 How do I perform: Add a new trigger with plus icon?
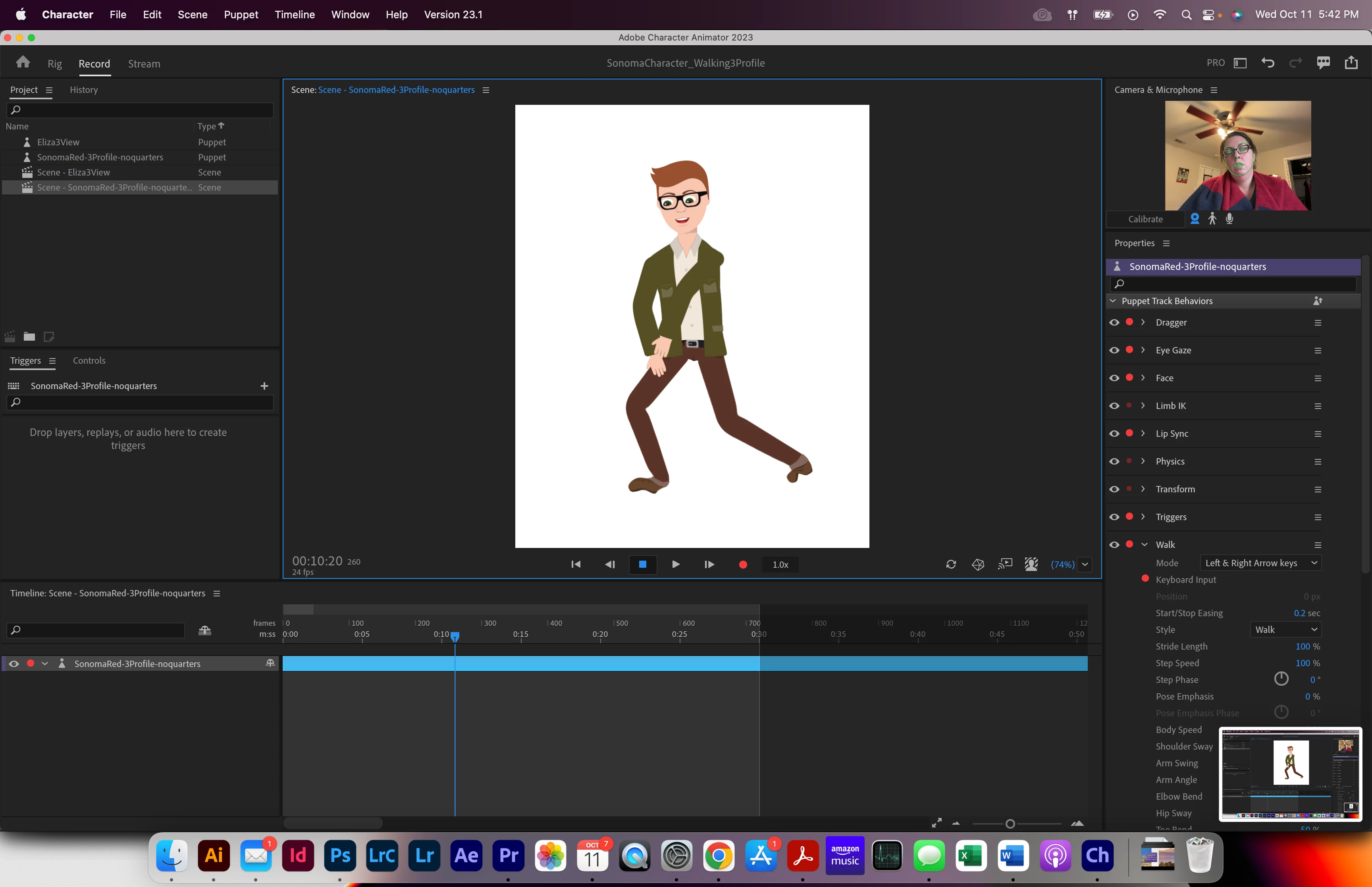tap(264, 386)
